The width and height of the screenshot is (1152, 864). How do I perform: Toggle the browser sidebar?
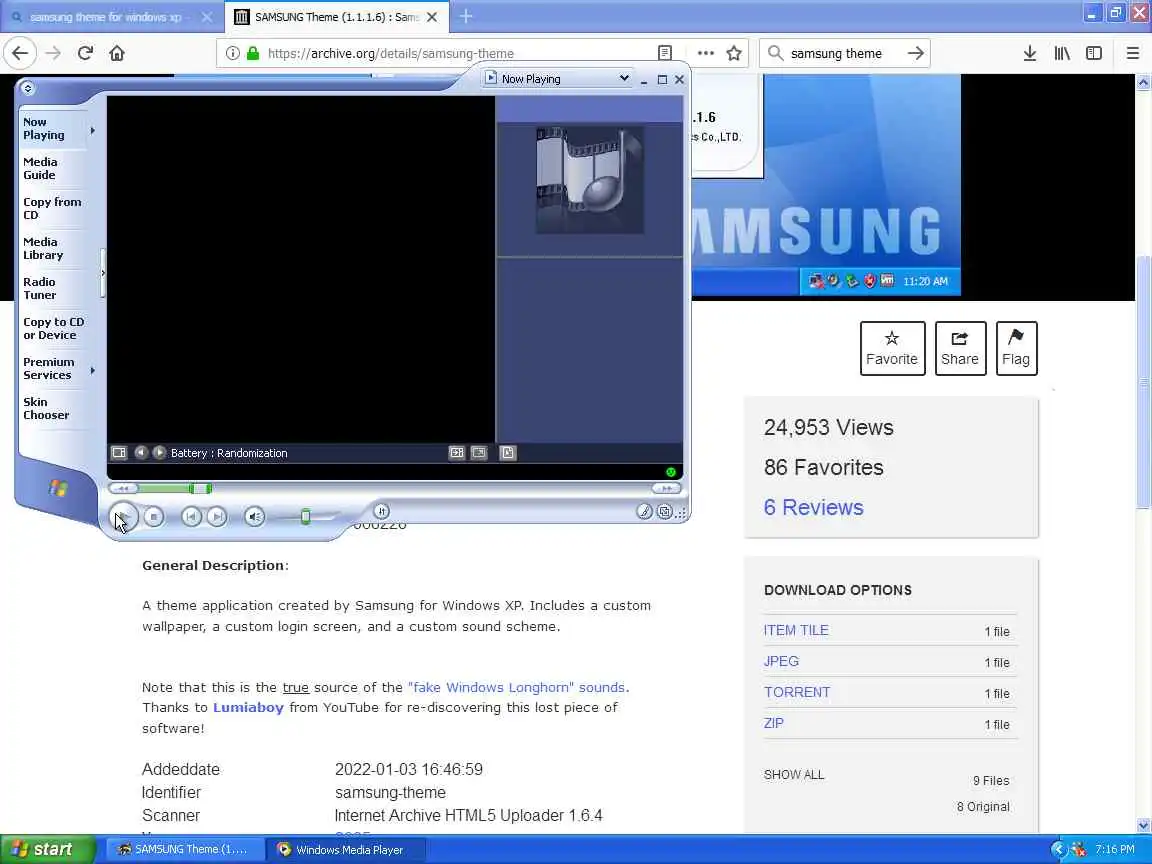tap(1094, 53)
